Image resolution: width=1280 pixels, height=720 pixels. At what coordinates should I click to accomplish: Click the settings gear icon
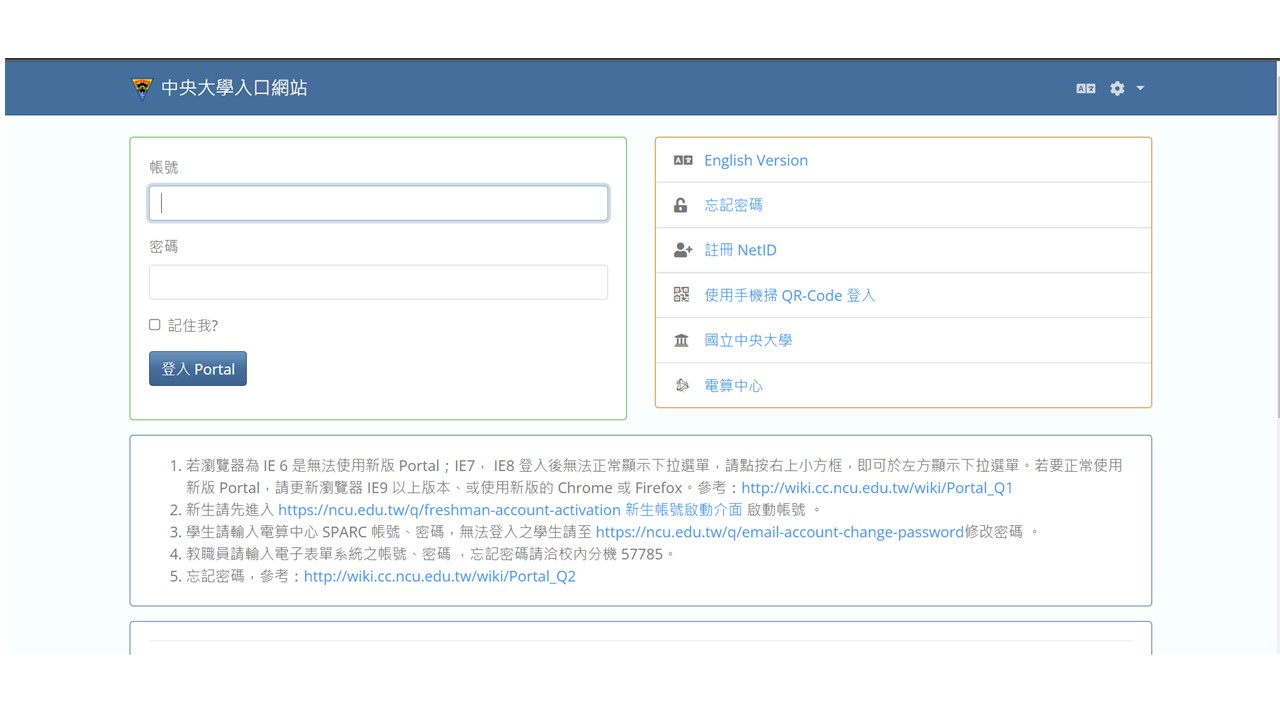(x=1117, y=88)
